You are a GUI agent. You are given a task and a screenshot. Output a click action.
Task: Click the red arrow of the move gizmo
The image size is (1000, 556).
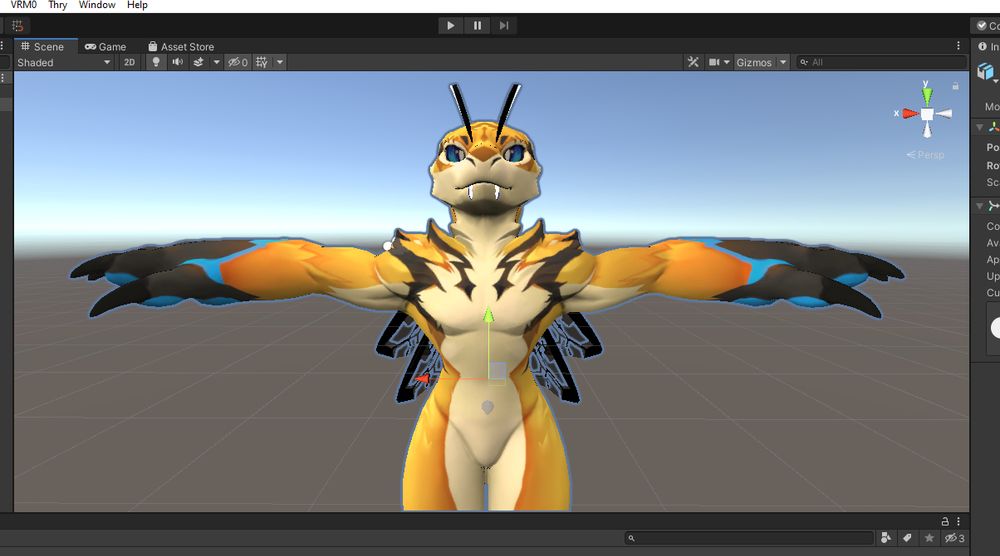coord(422,379)
